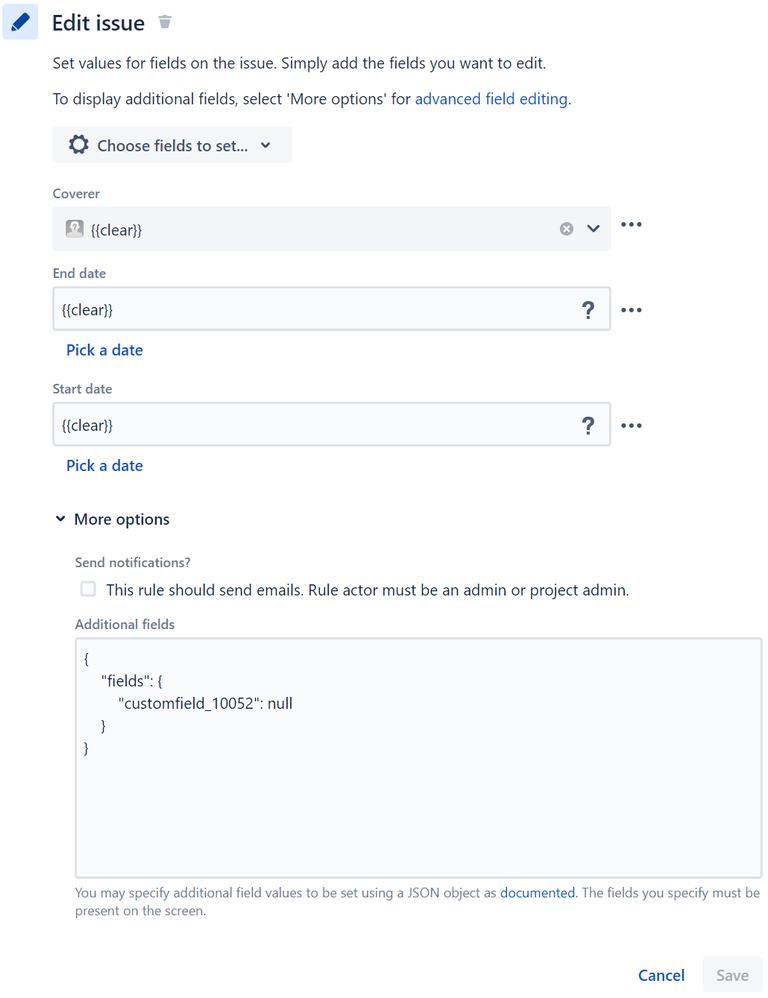Image resolution: width=768 pixels, height=998 pixels.
Task: Open the three-dot menu beside Start date
Action: 631,425
